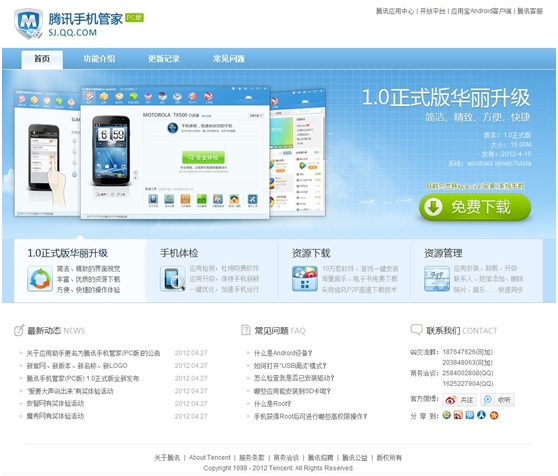Image resolution: width=558 pixels, height=476 pixels.
Task: Share to Renren via blue icon
Action: pyautogui.click(x=481, y=415)
